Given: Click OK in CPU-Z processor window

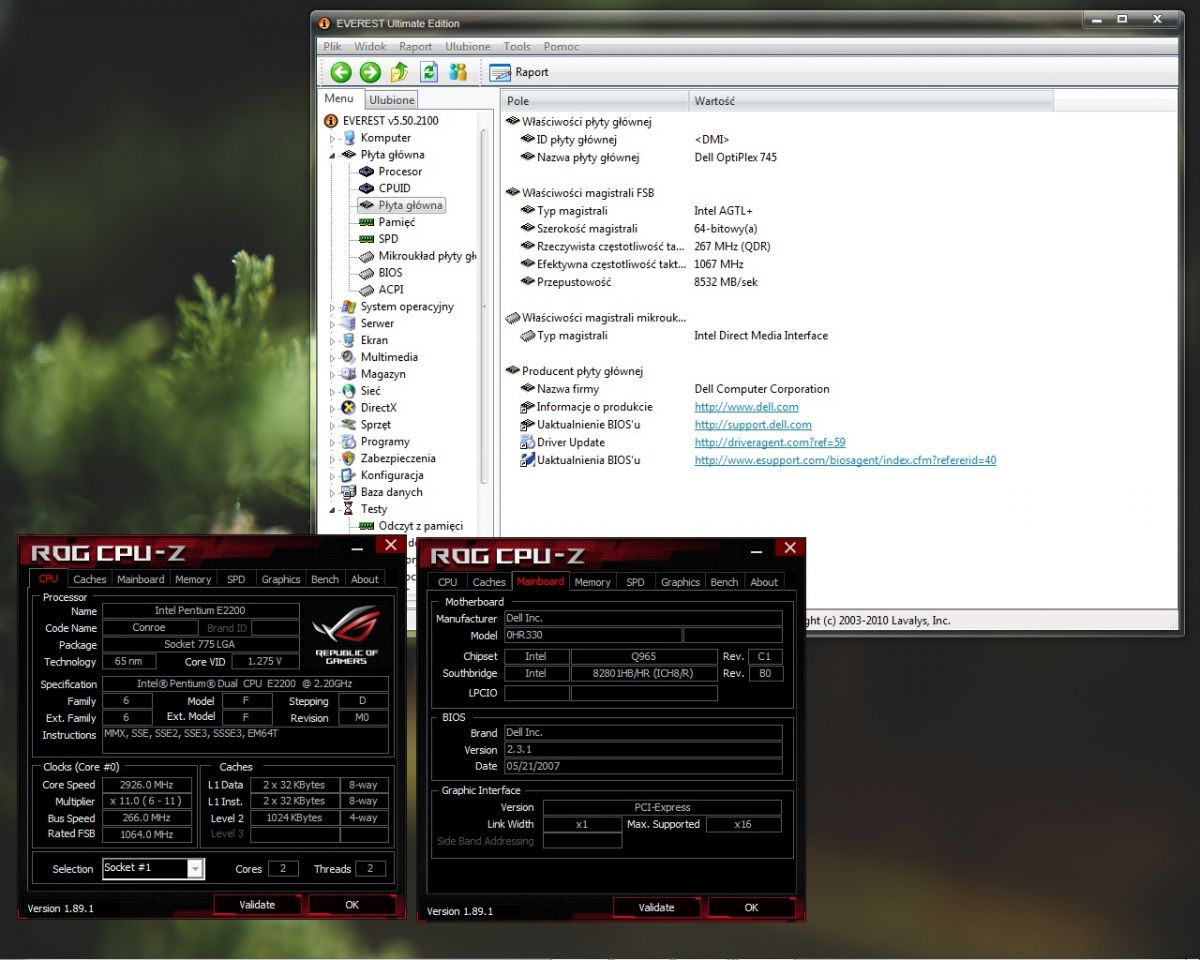Looking at the screenshot, I should tap(352, 904).
